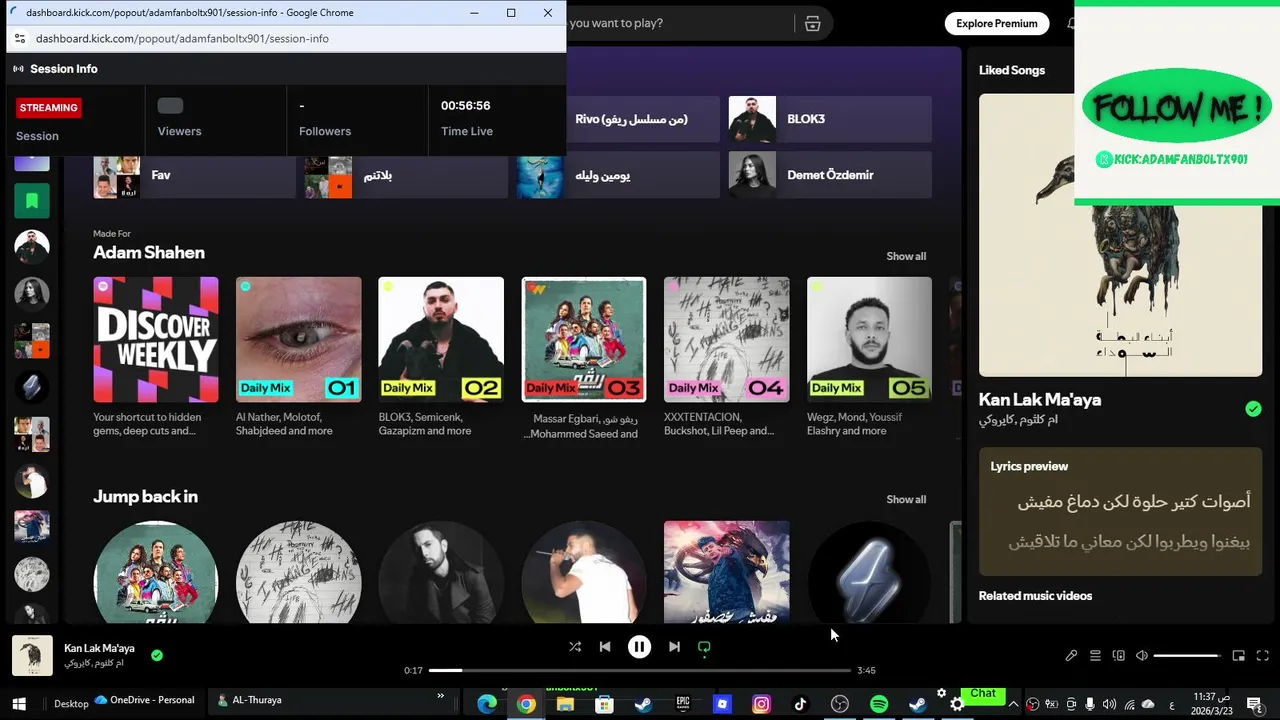Show all Jump back in items
This screenshot has width=1280, height=720.
pyautogui.click(x=906, y=499)
